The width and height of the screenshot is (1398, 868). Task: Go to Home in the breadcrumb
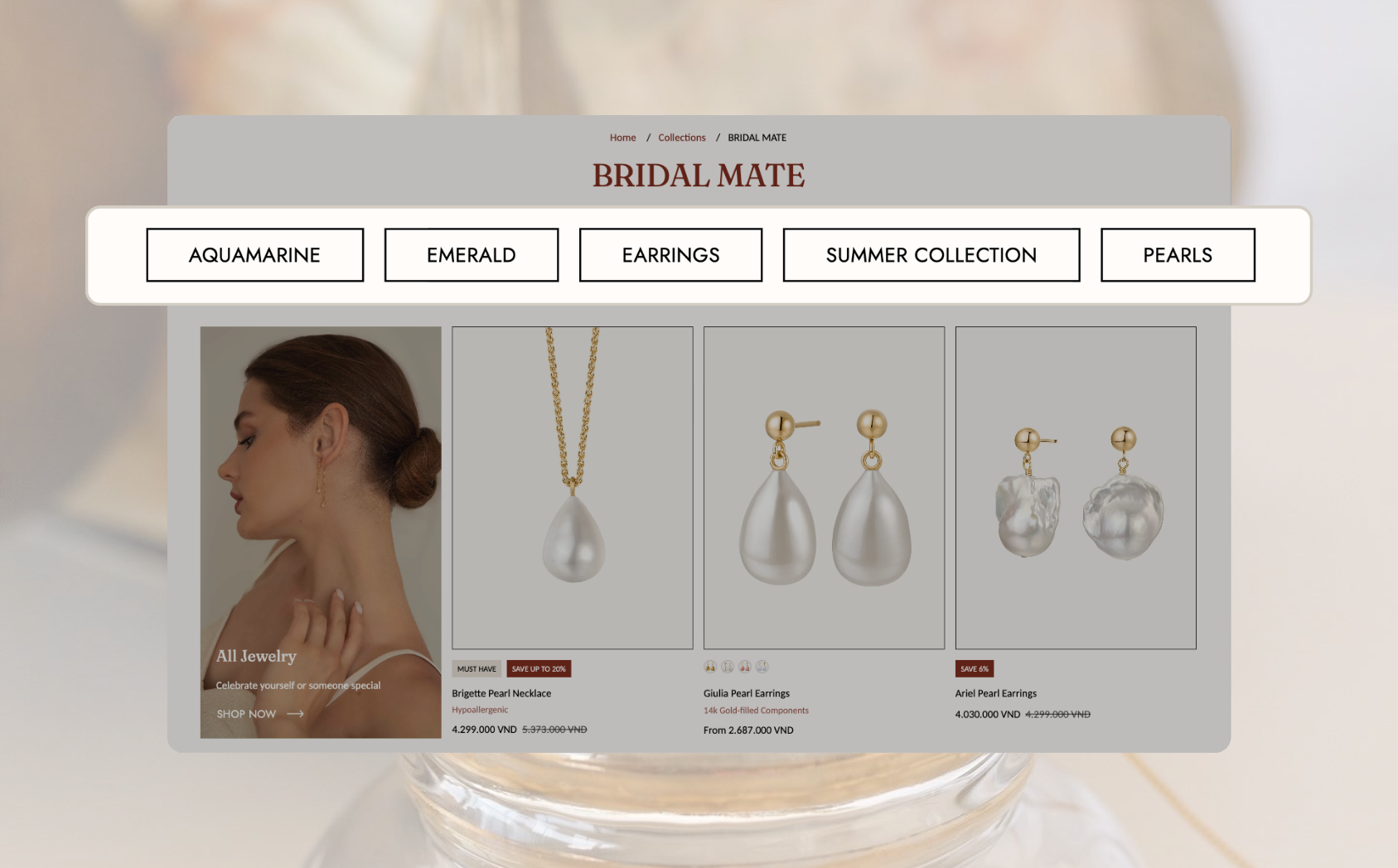(623, 137)
